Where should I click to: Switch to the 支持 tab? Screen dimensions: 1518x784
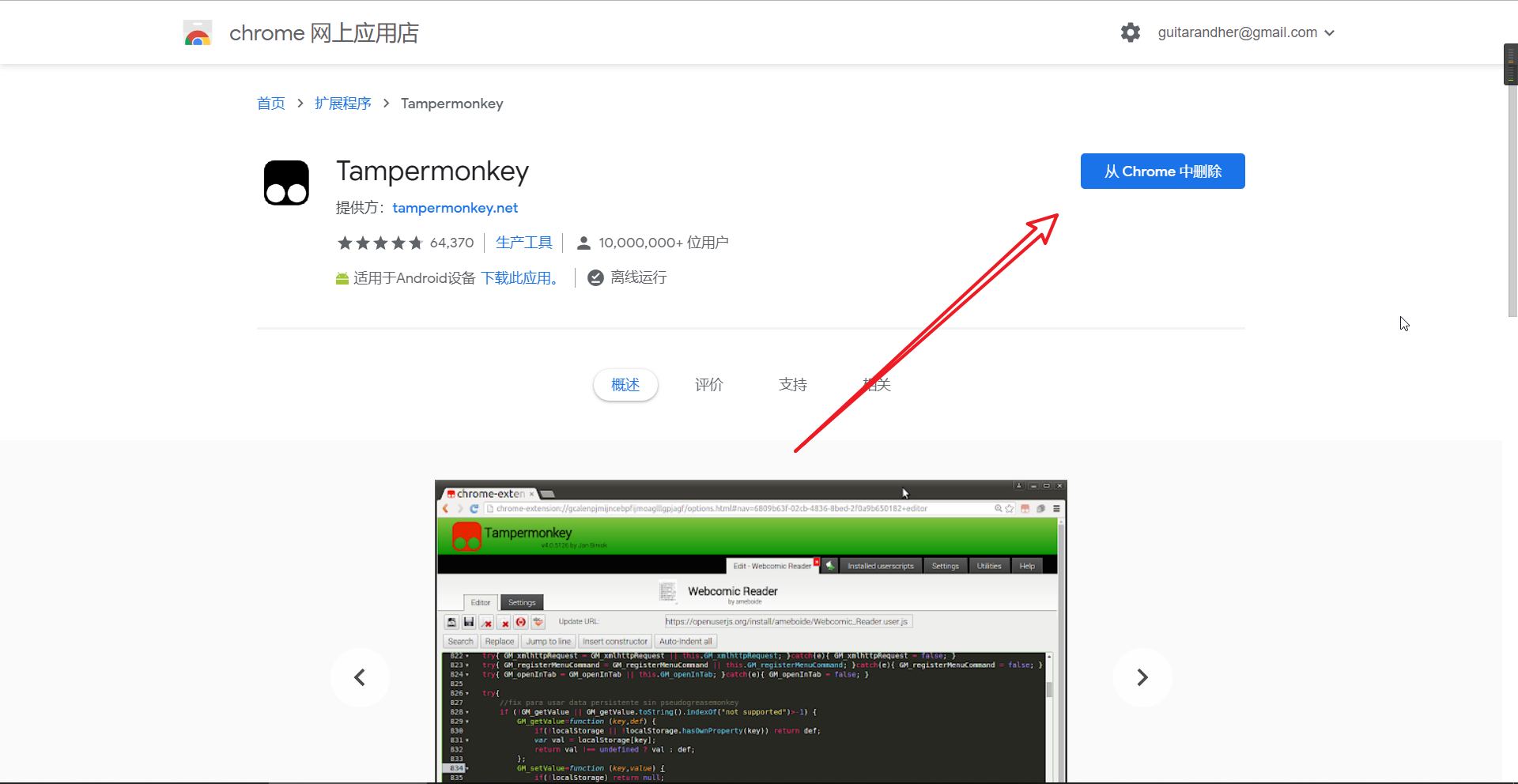coord(793,385)
